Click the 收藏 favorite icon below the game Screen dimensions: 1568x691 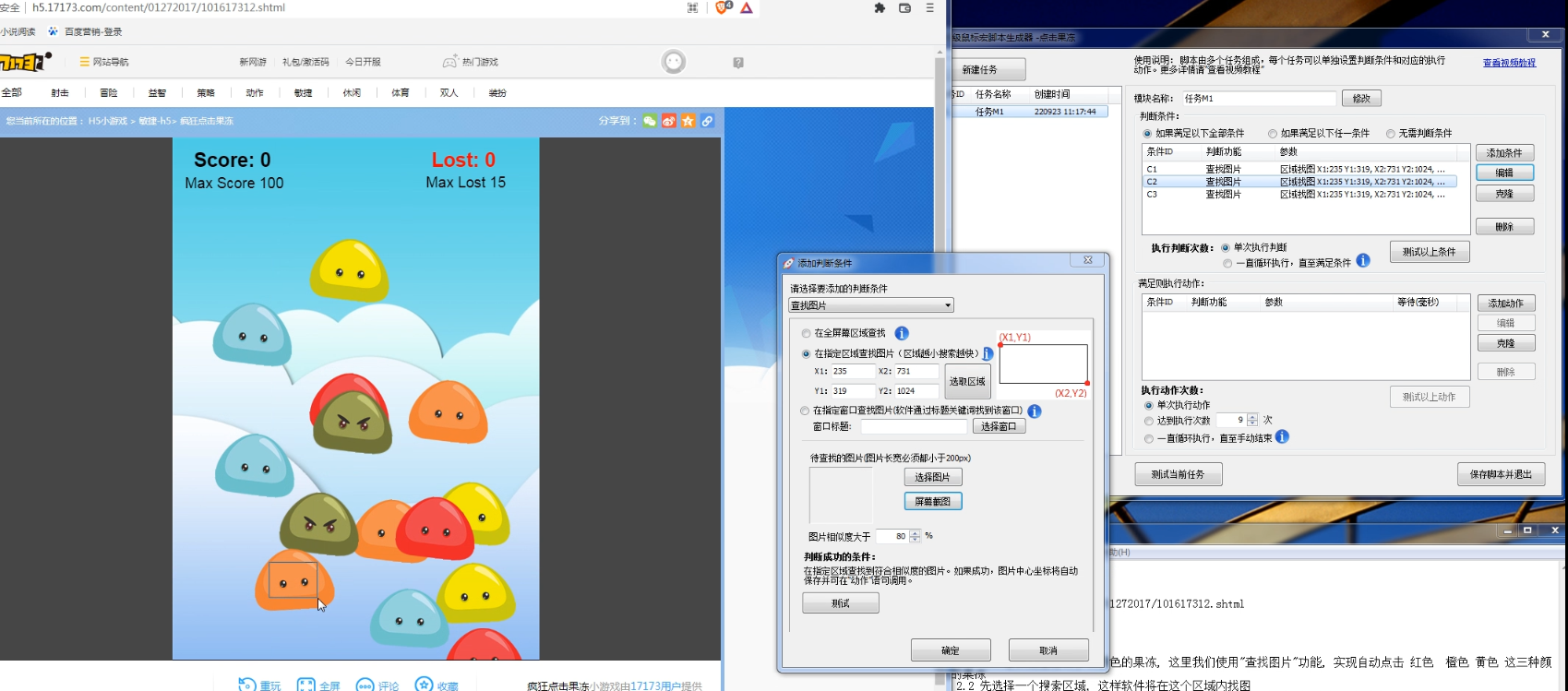[424, 685]
